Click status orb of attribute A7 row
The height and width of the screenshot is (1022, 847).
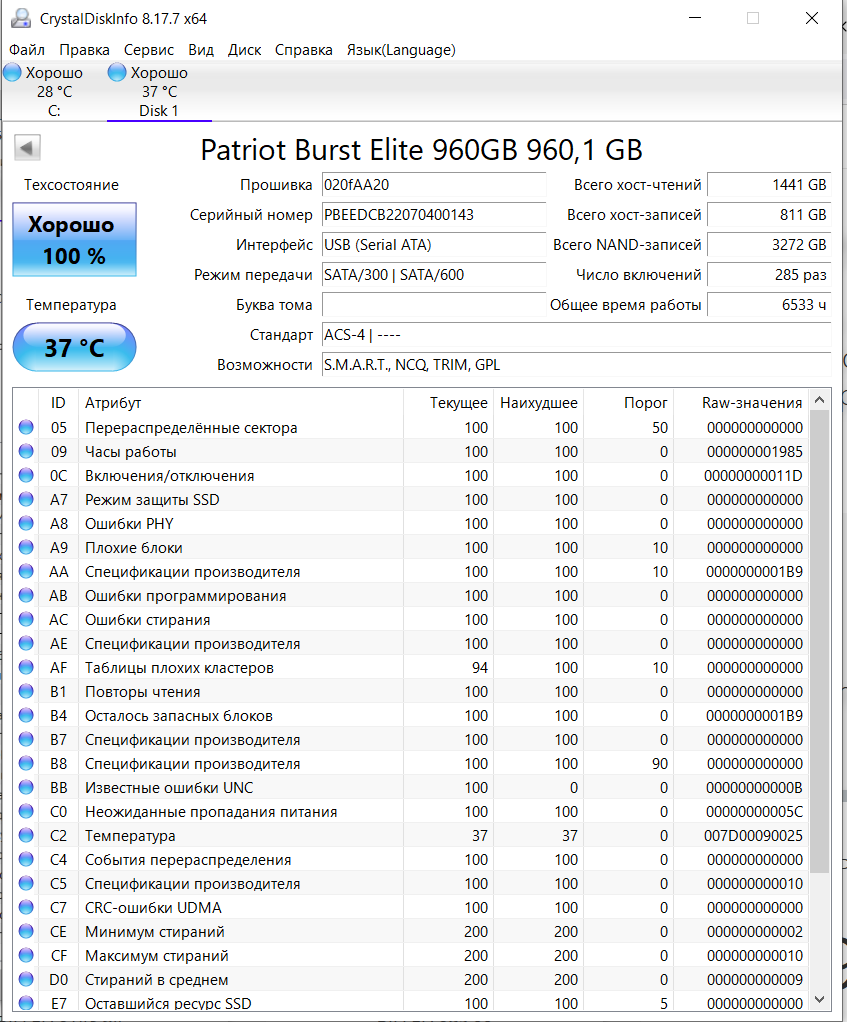[x=26, y=499]
